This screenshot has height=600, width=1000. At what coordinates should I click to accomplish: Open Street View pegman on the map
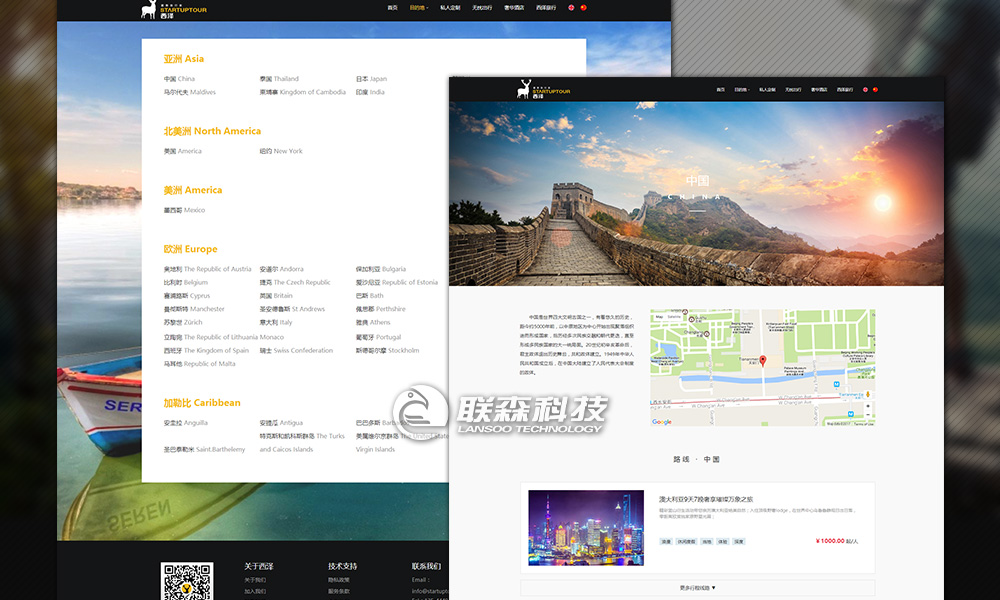click(x=867, y=395)
